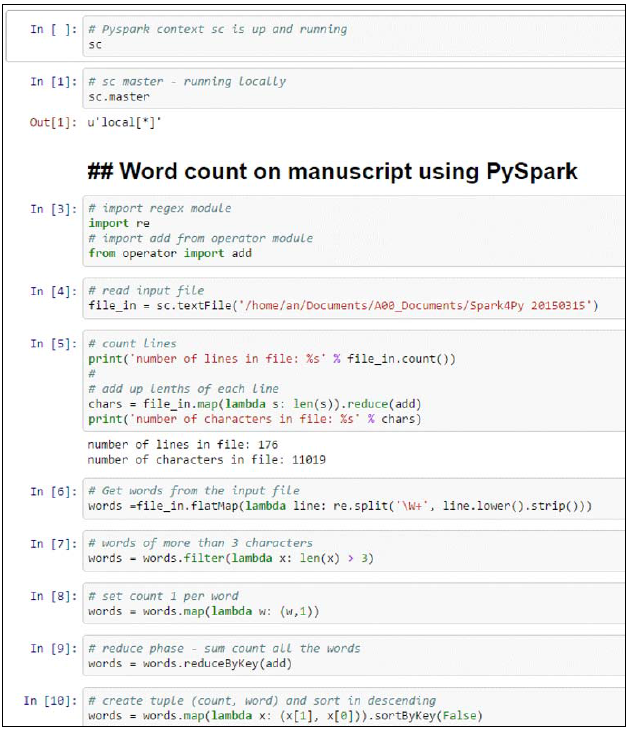Click the output text u'local[*]'
629x729 pixels.
(125, 123)
